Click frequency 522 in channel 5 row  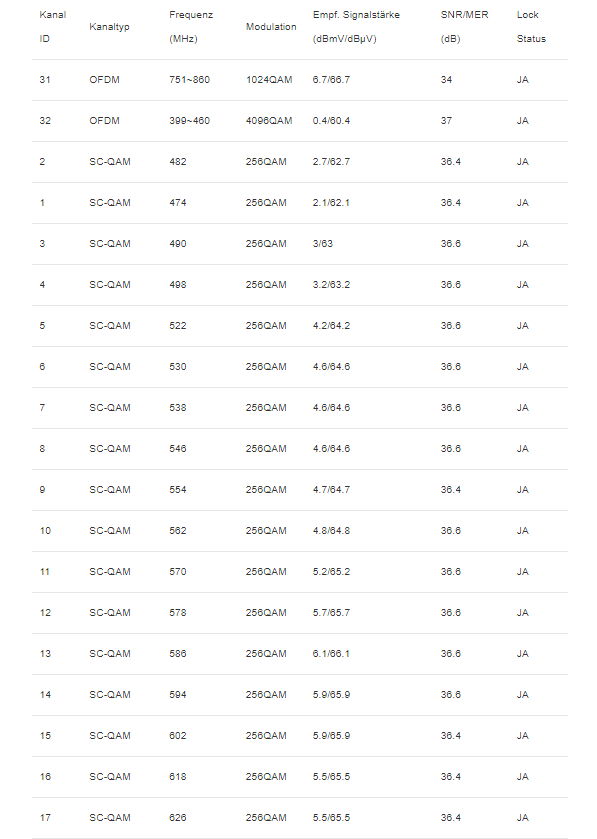coord(178,326)
